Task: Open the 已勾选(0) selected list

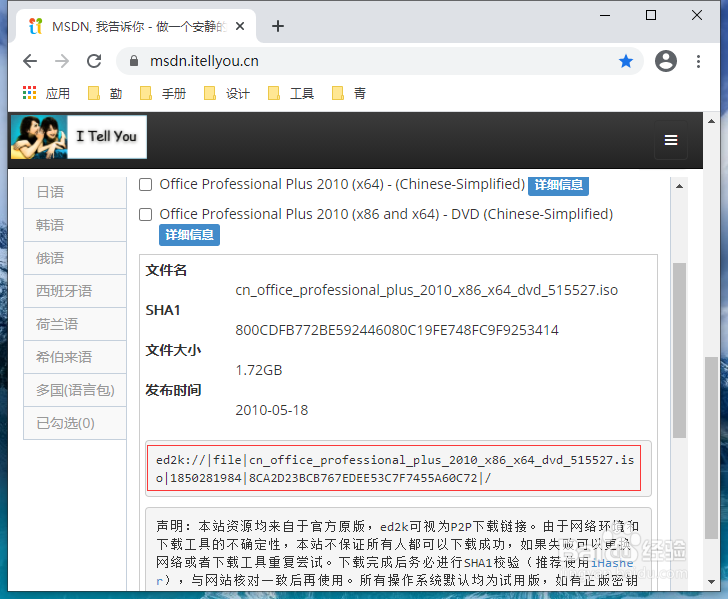Action: (x=75, y=423)
